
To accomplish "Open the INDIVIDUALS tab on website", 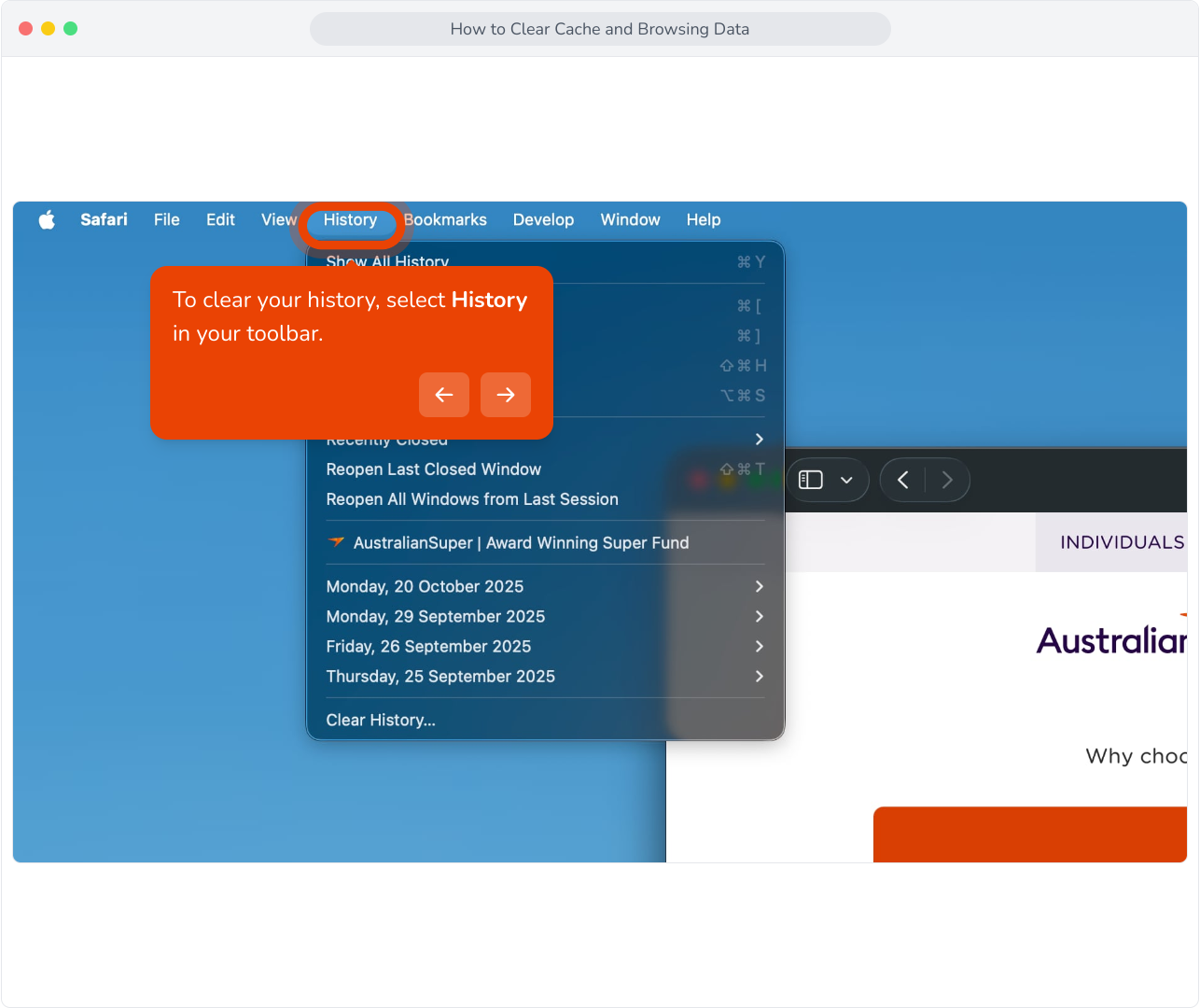I will 1122,542.
